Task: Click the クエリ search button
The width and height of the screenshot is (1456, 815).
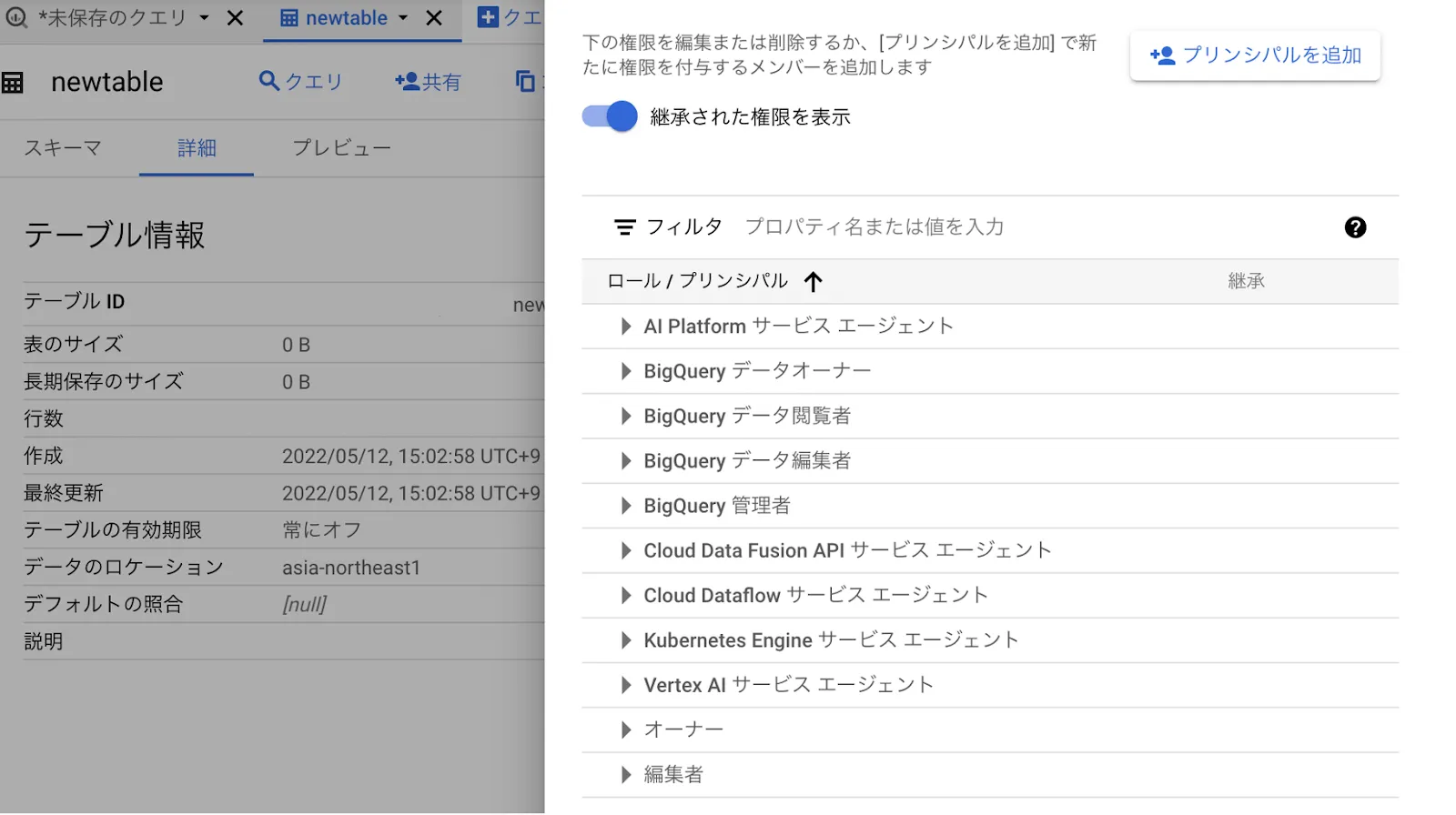Action: pyautogui.click(x=300, y=82)
